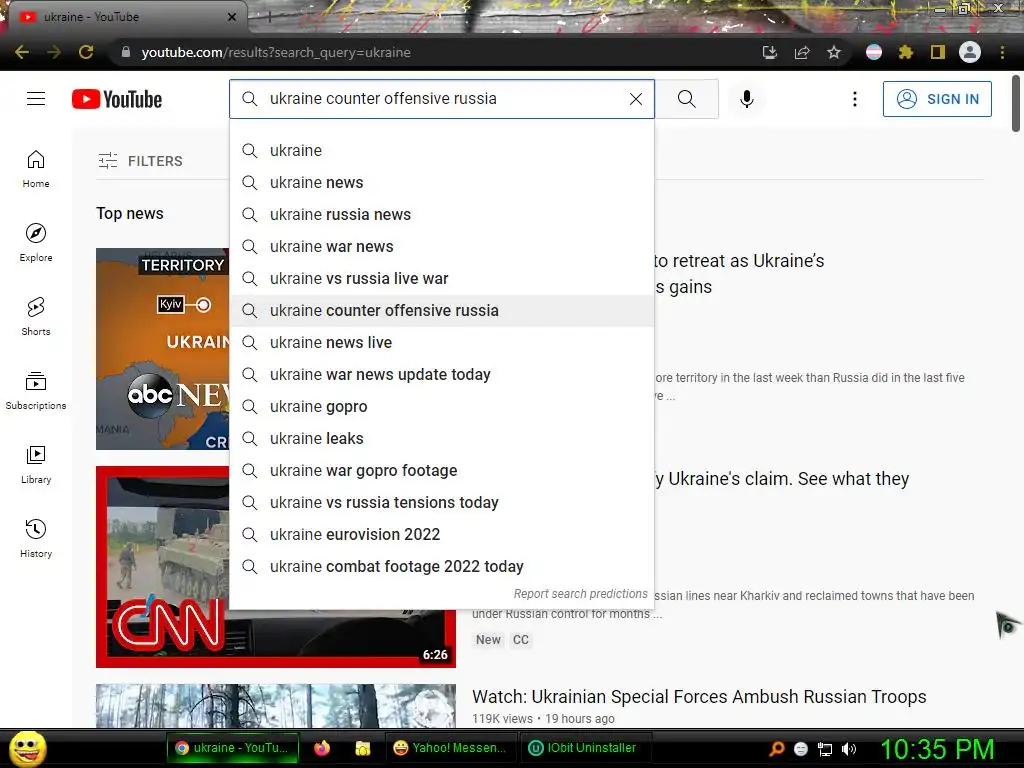Open the CNN video thumbnail
1024x768 pixels.
pos(163,566)
